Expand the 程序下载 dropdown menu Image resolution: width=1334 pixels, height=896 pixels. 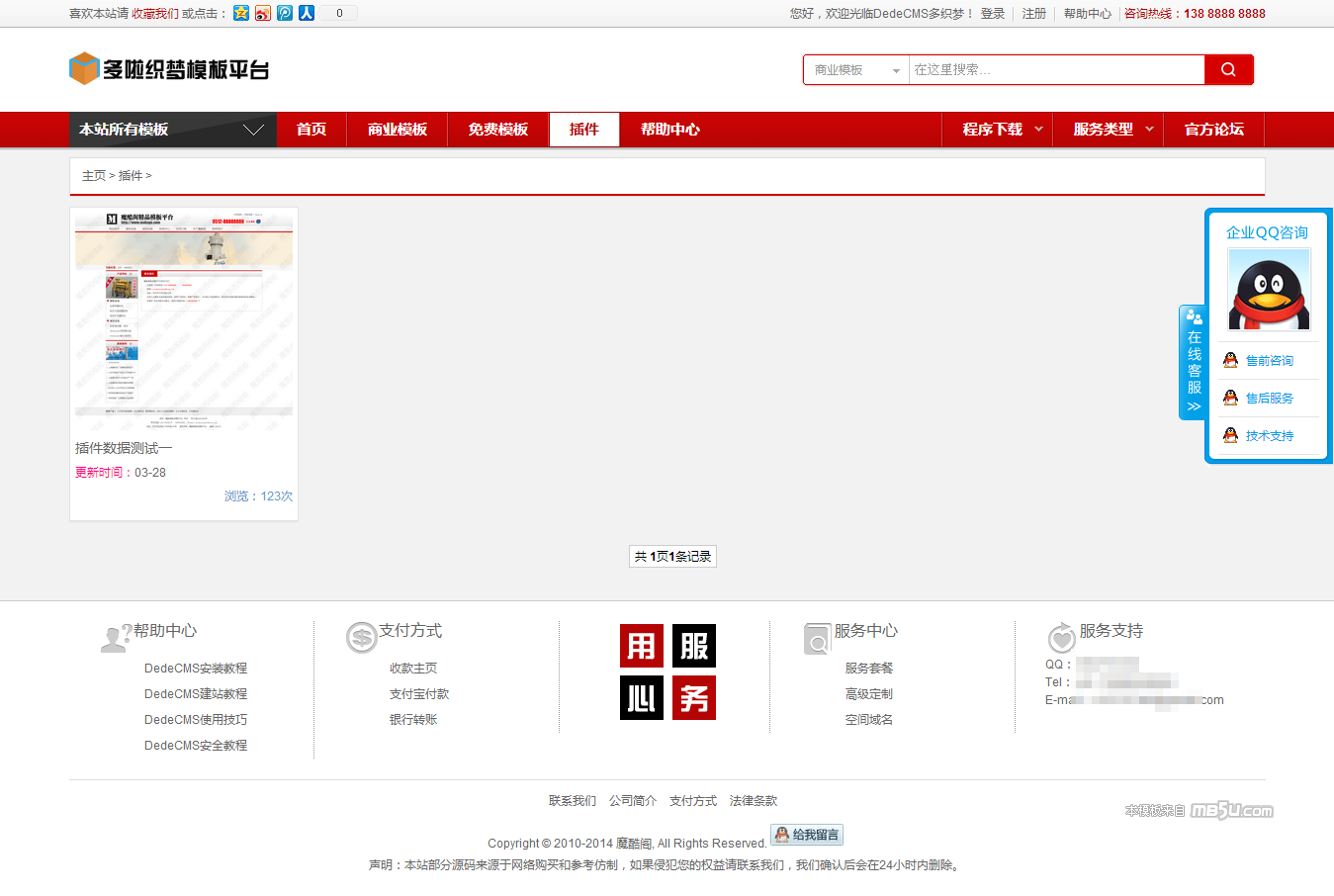[x=1001, y=130]
